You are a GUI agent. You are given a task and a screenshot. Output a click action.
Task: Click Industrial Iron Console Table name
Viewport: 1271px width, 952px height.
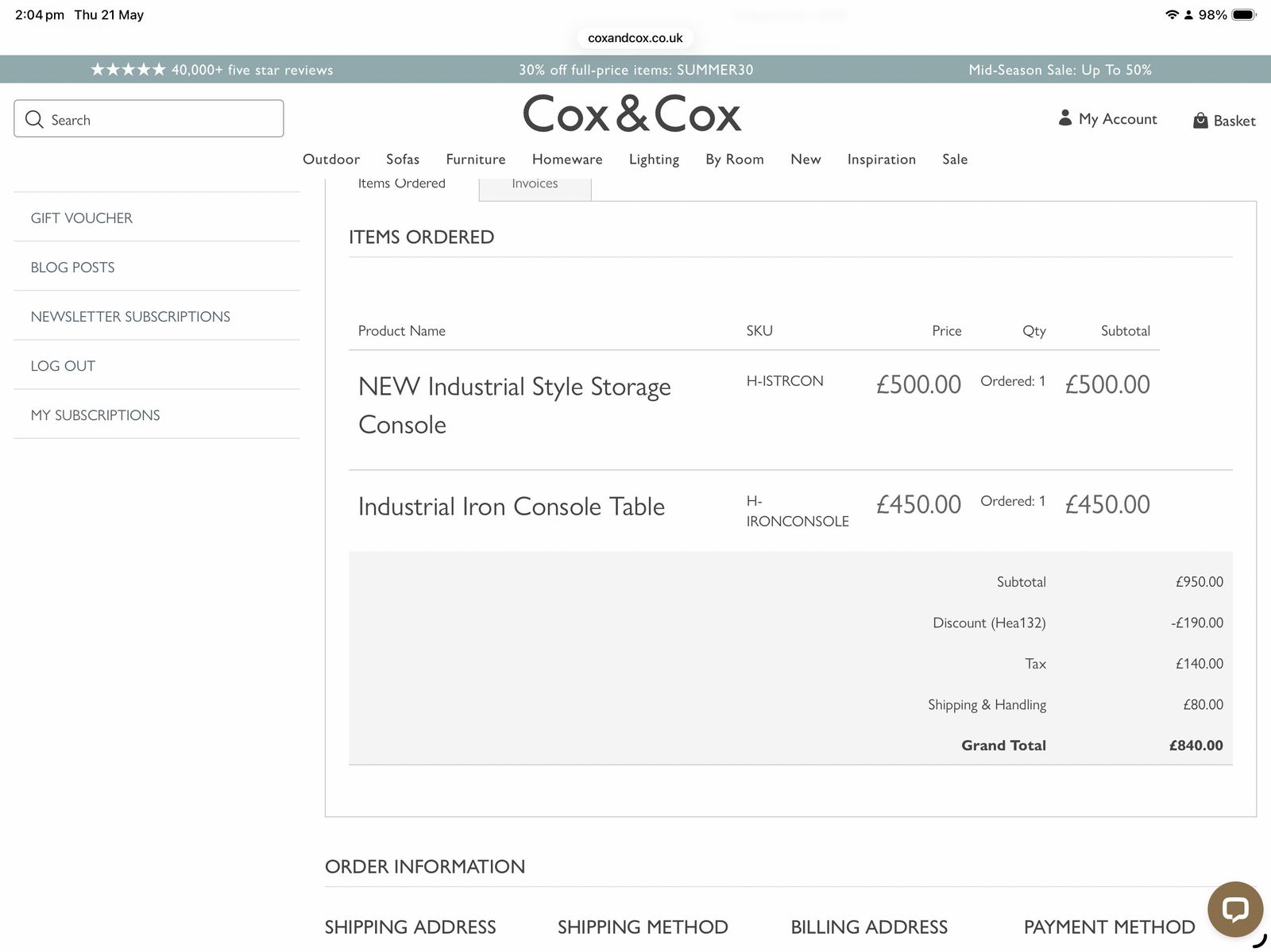pos(512,506)
